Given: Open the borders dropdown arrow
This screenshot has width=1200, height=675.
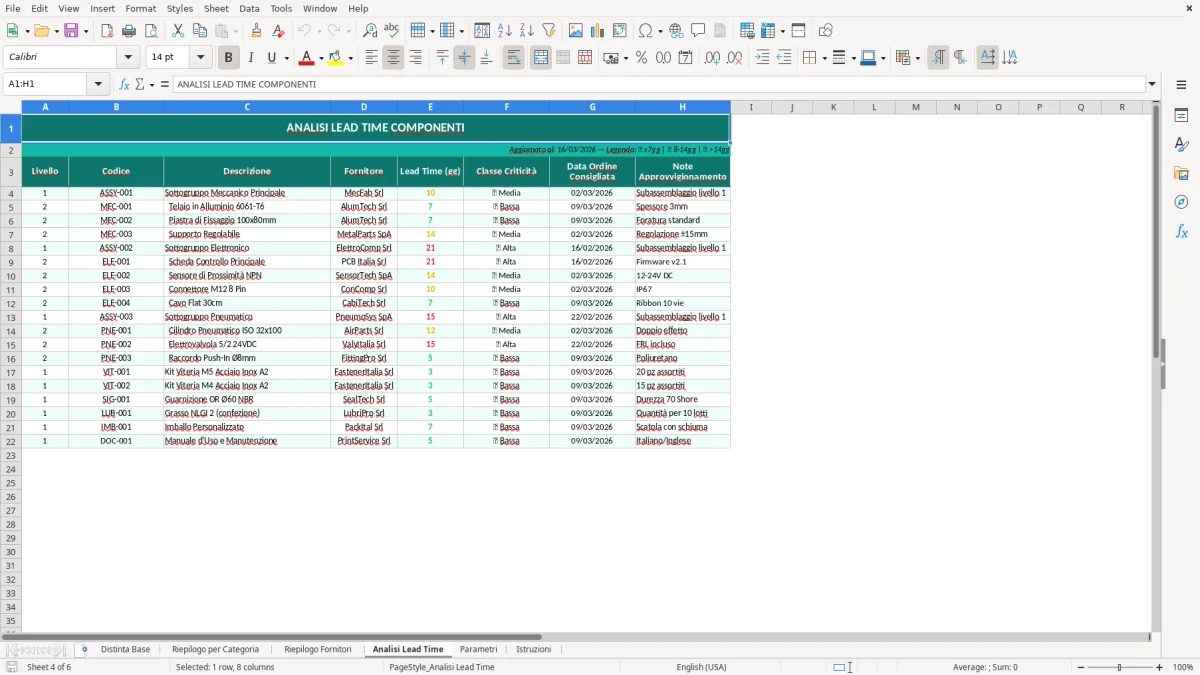Looking at the screenshot, I should [824, 58].
